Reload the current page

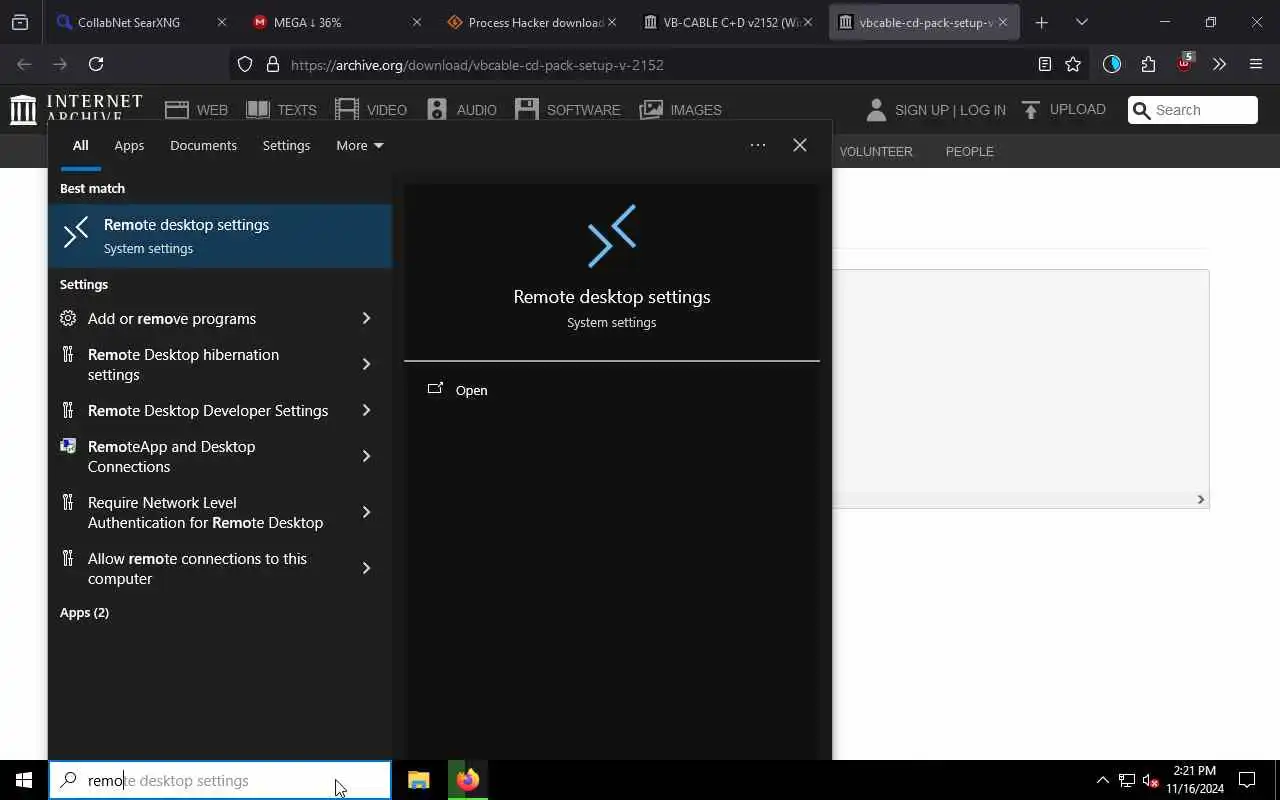point(96,64)
